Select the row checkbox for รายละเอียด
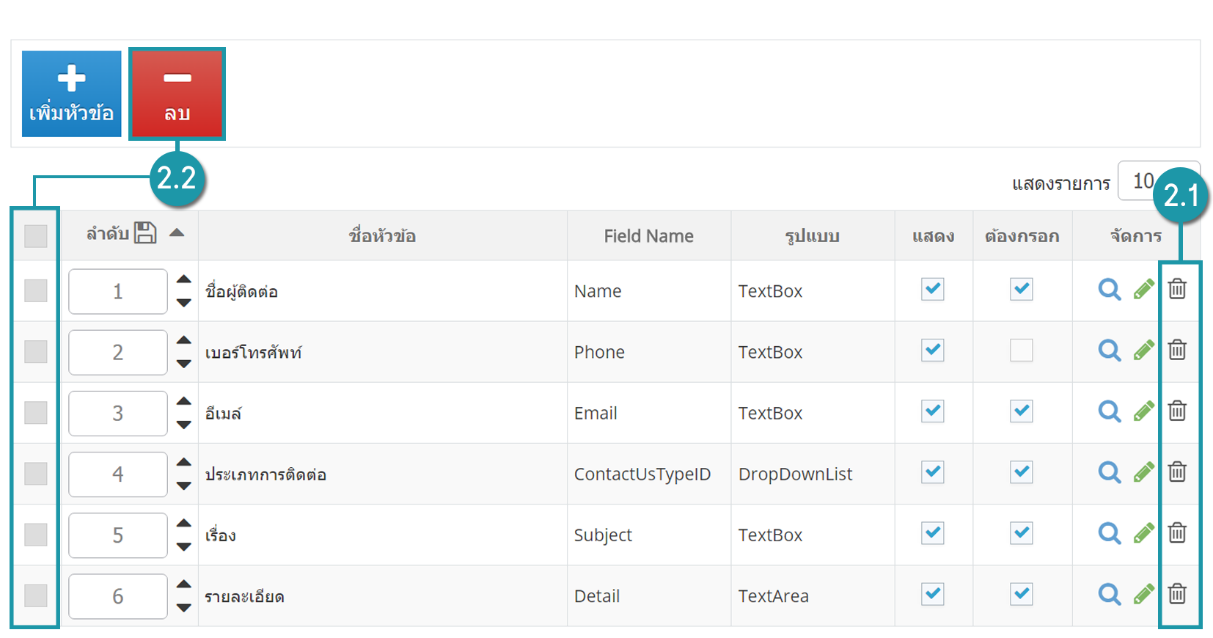Viewport: 1213px width, 638px height. coord(35,595)
